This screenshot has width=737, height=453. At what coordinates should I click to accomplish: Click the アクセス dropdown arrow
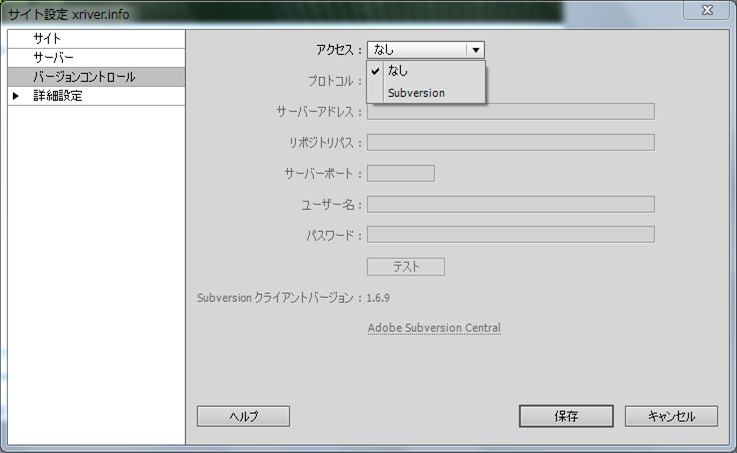coord(476,49)
